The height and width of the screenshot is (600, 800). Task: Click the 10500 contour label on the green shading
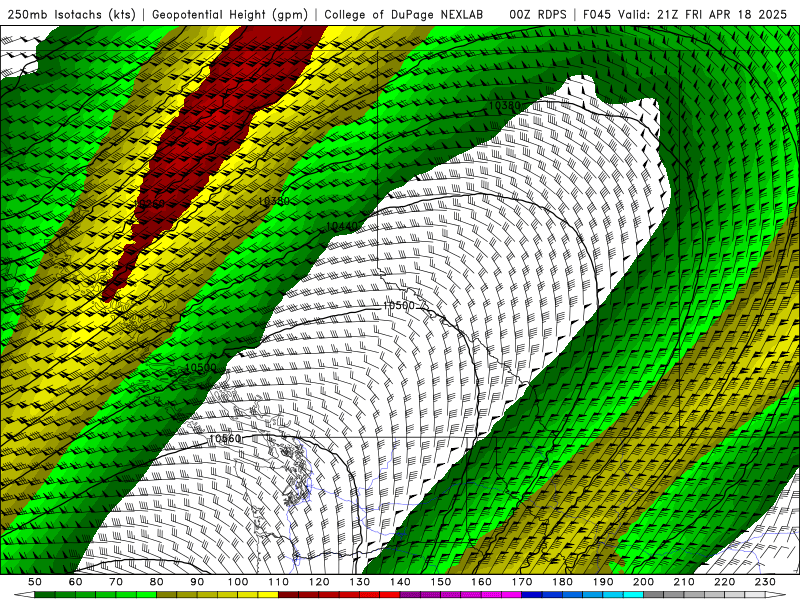(x=201, y=367)
